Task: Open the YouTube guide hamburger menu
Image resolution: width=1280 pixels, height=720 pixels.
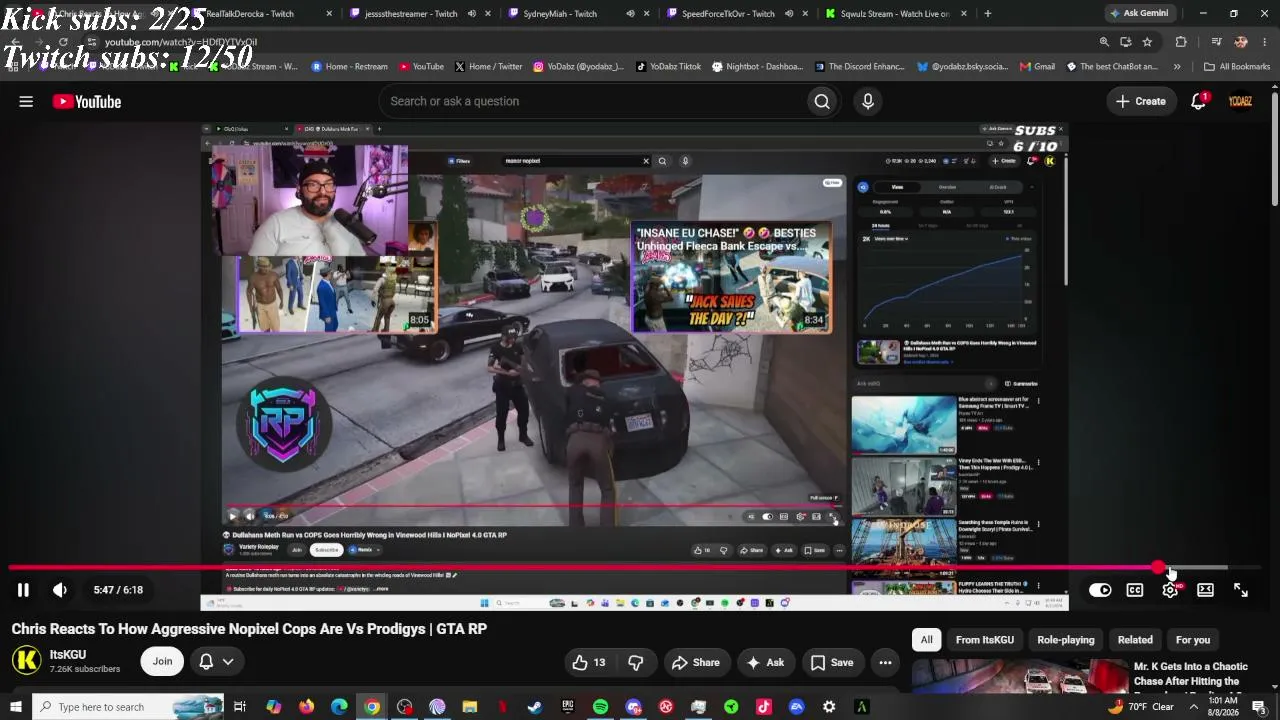Action: point(26,101)
